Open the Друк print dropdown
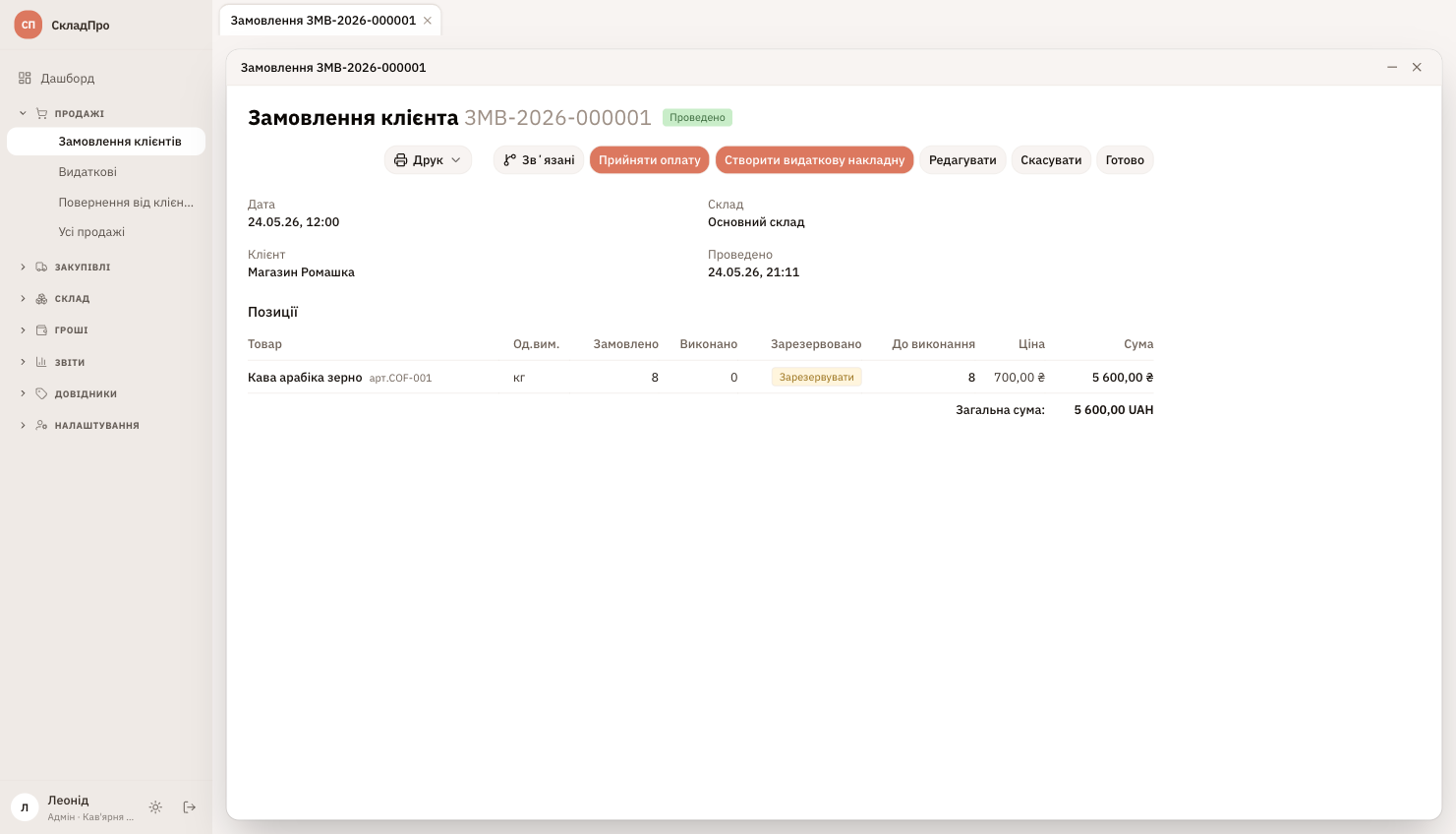Viewport: 1456px width, 834px height. (x=428, y=160)
